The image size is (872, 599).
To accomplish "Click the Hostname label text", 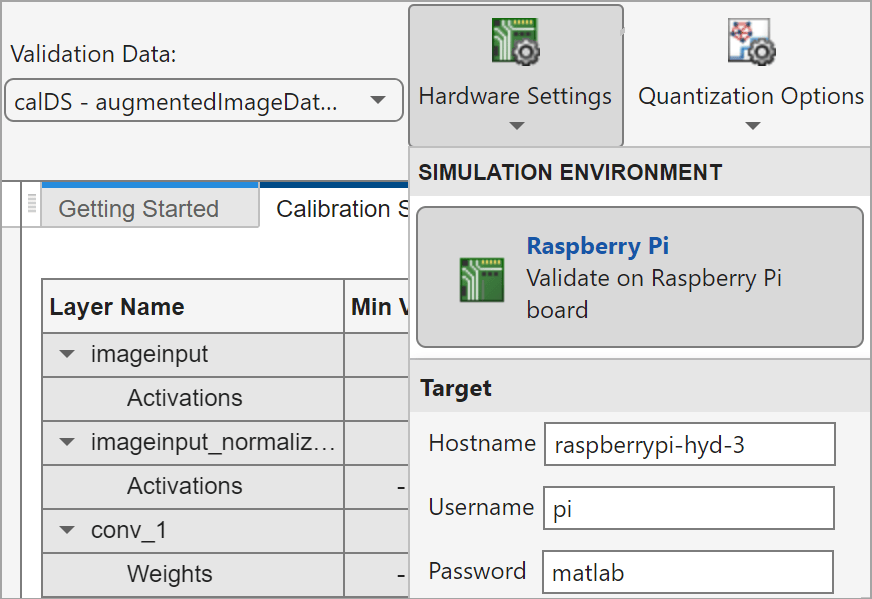I will click(x=482, y=443).
